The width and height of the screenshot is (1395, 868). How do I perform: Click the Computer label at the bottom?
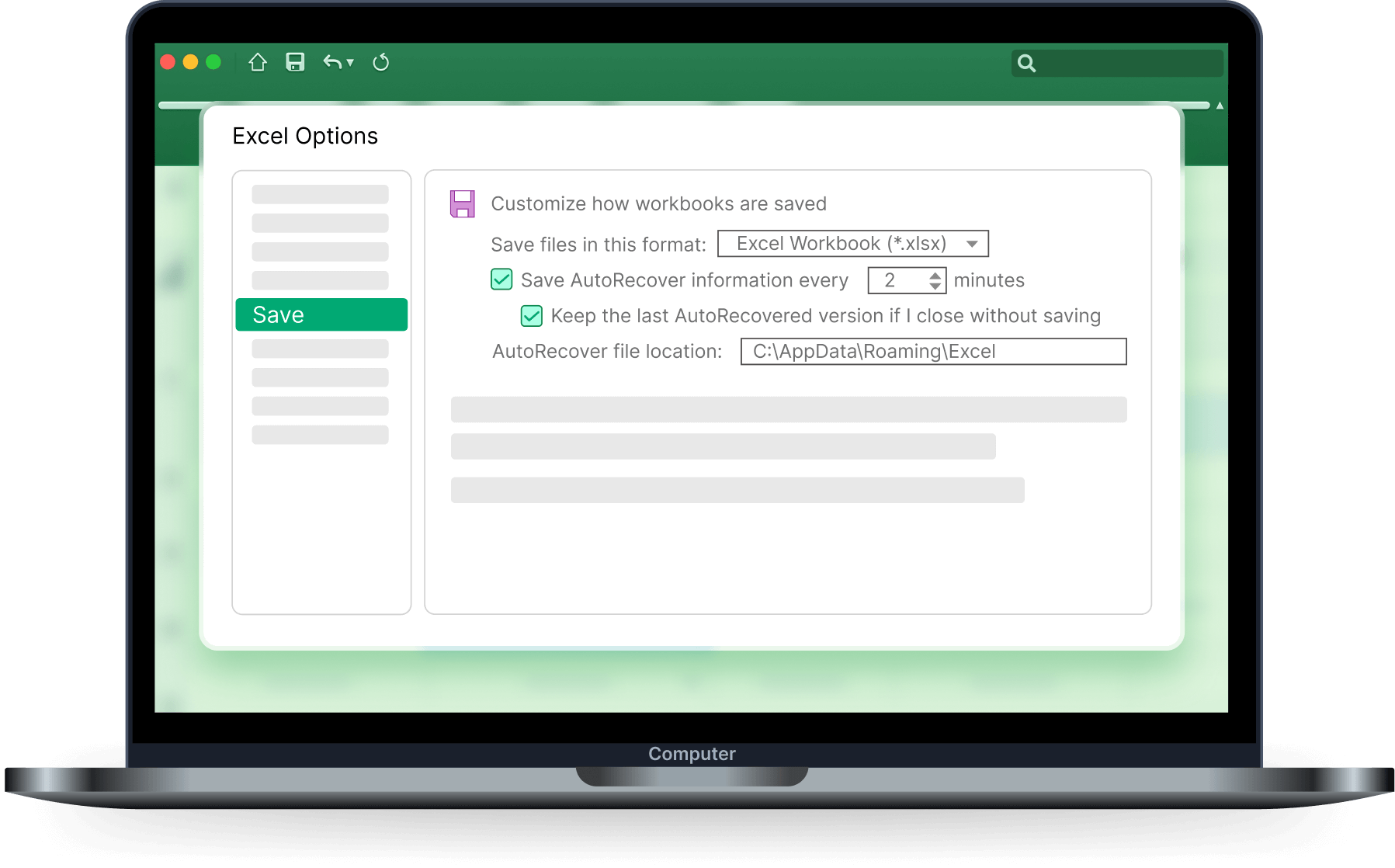tap(692, 752)
